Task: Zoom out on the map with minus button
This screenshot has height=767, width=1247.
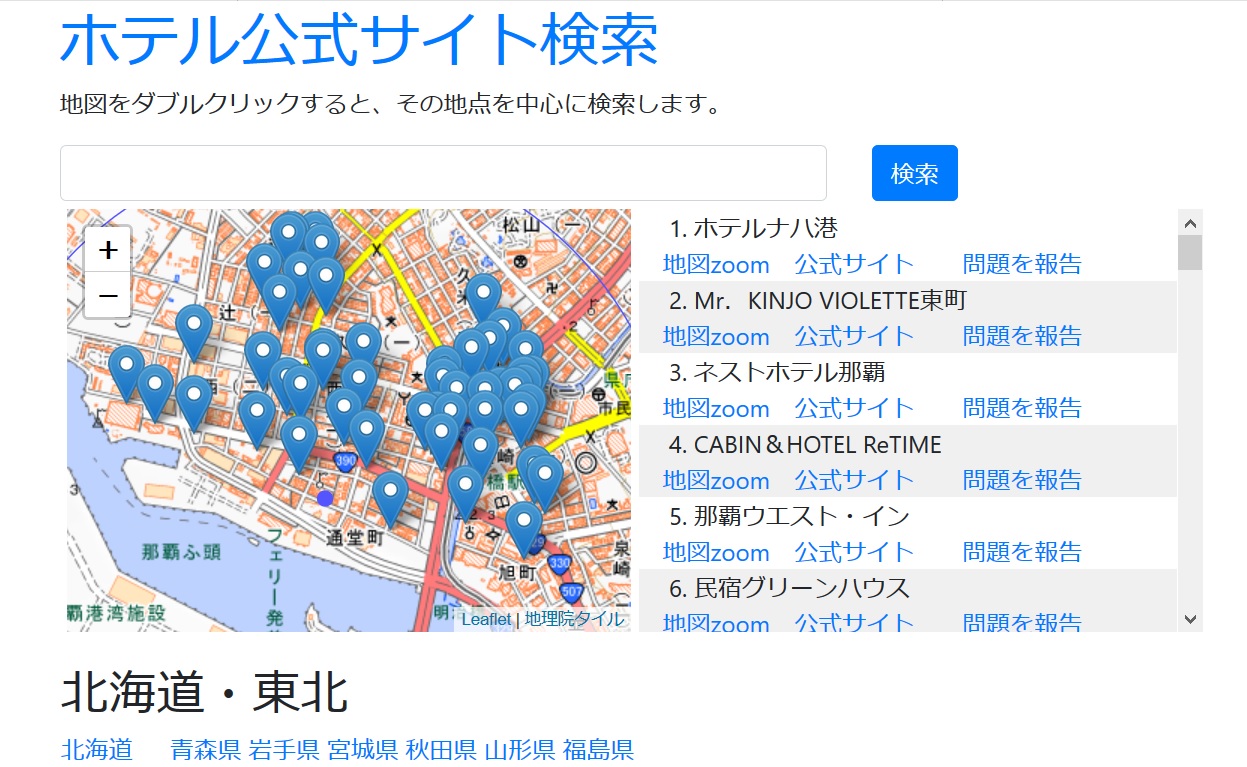Action: click(x=107, y=295)
